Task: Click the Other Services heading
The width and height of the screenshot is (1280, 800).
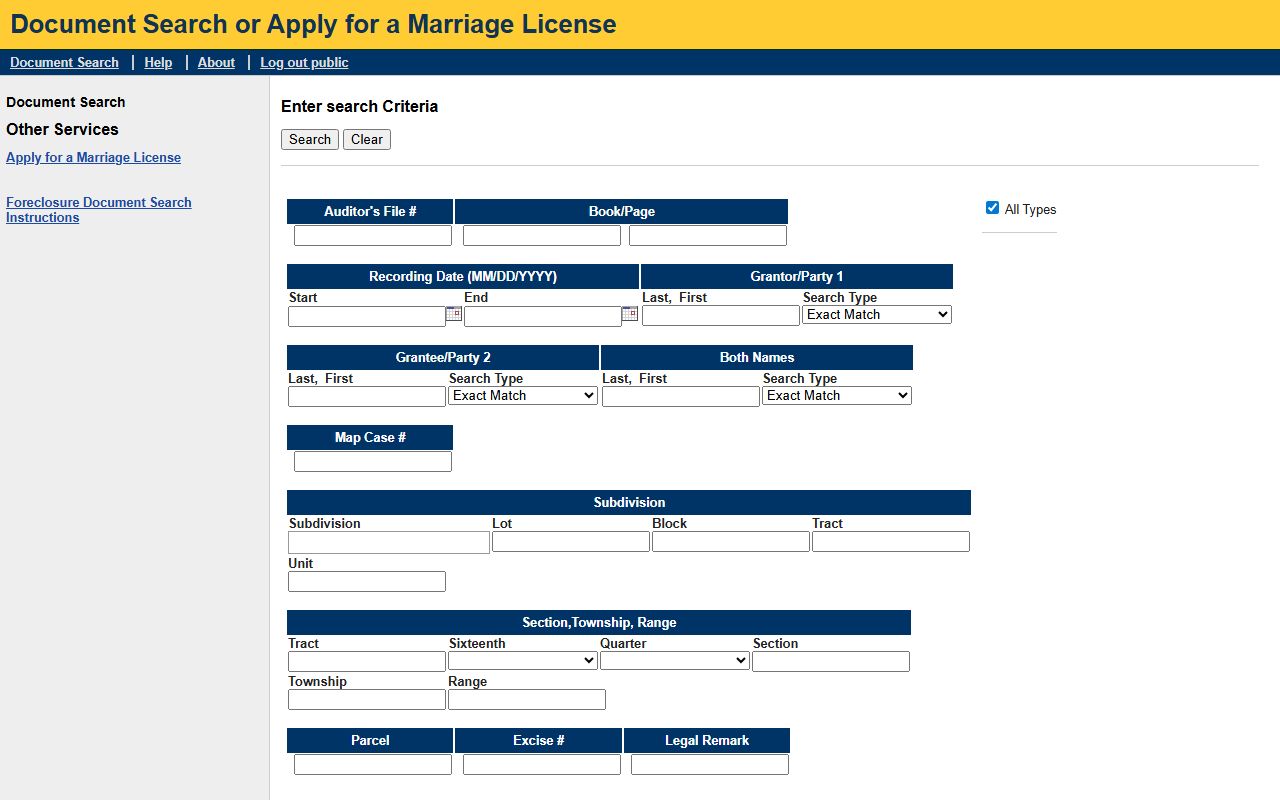Action: [x=62, y=129]
